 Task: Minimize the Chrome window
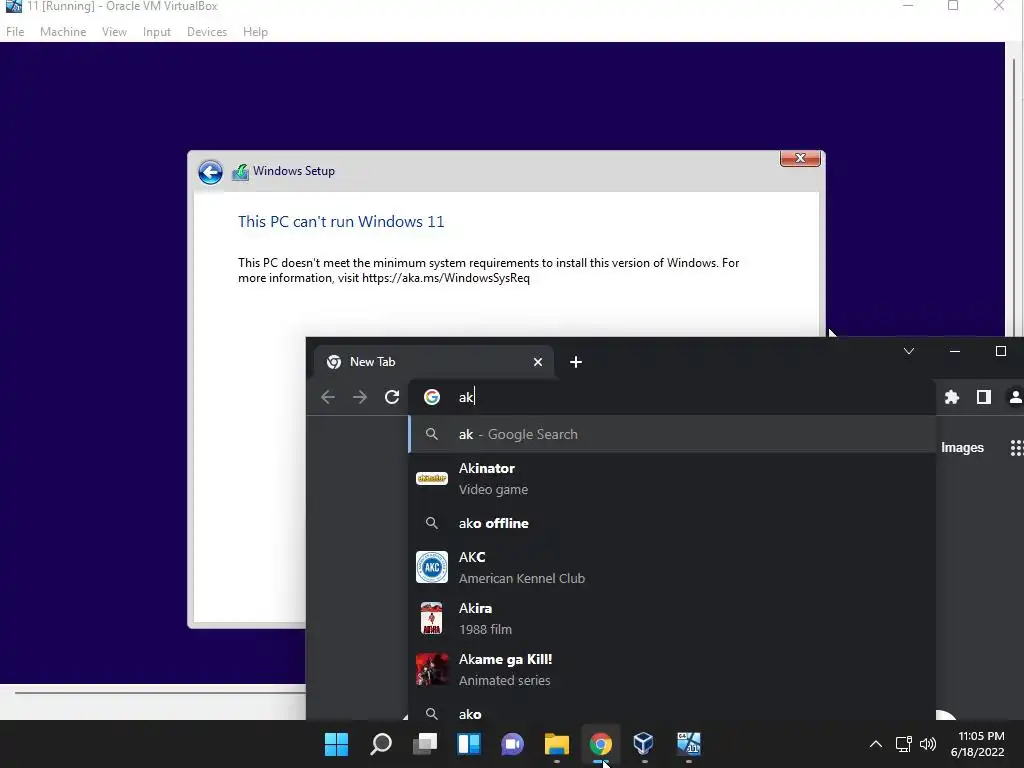pyautogui.click(x=955, y=351)
